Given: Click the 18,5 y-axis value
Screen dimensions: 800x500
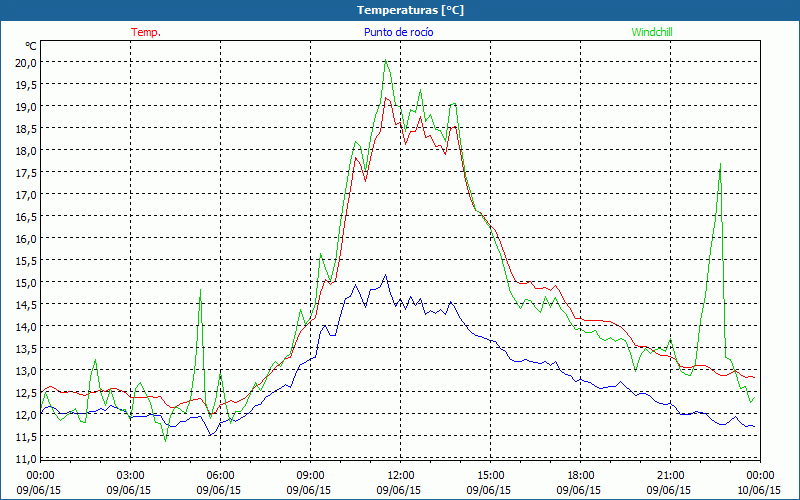Looking at the screenshot, I should pos(26,129).
